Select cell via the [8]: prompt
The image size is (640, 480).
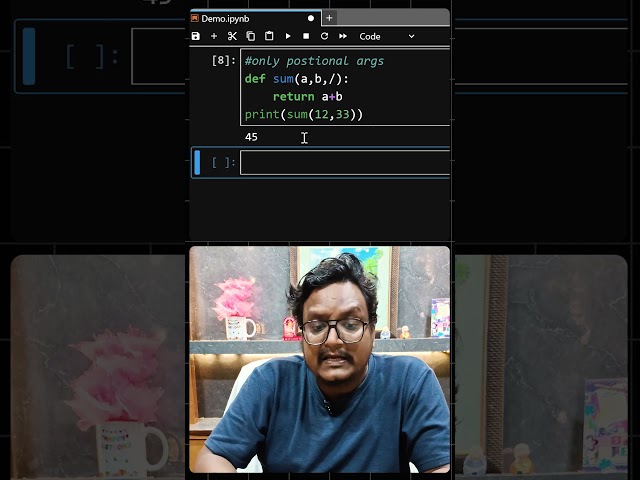(224, 61)
